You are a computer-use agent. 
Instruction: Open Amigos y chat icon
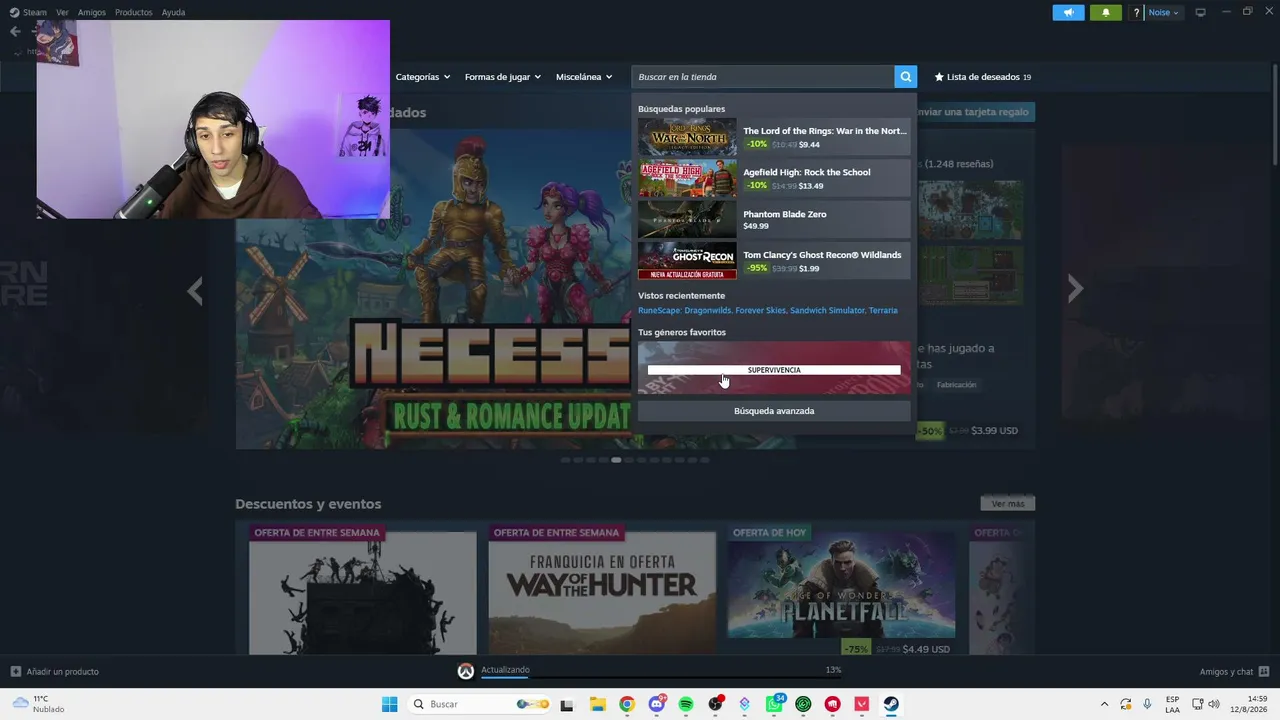1264,671
